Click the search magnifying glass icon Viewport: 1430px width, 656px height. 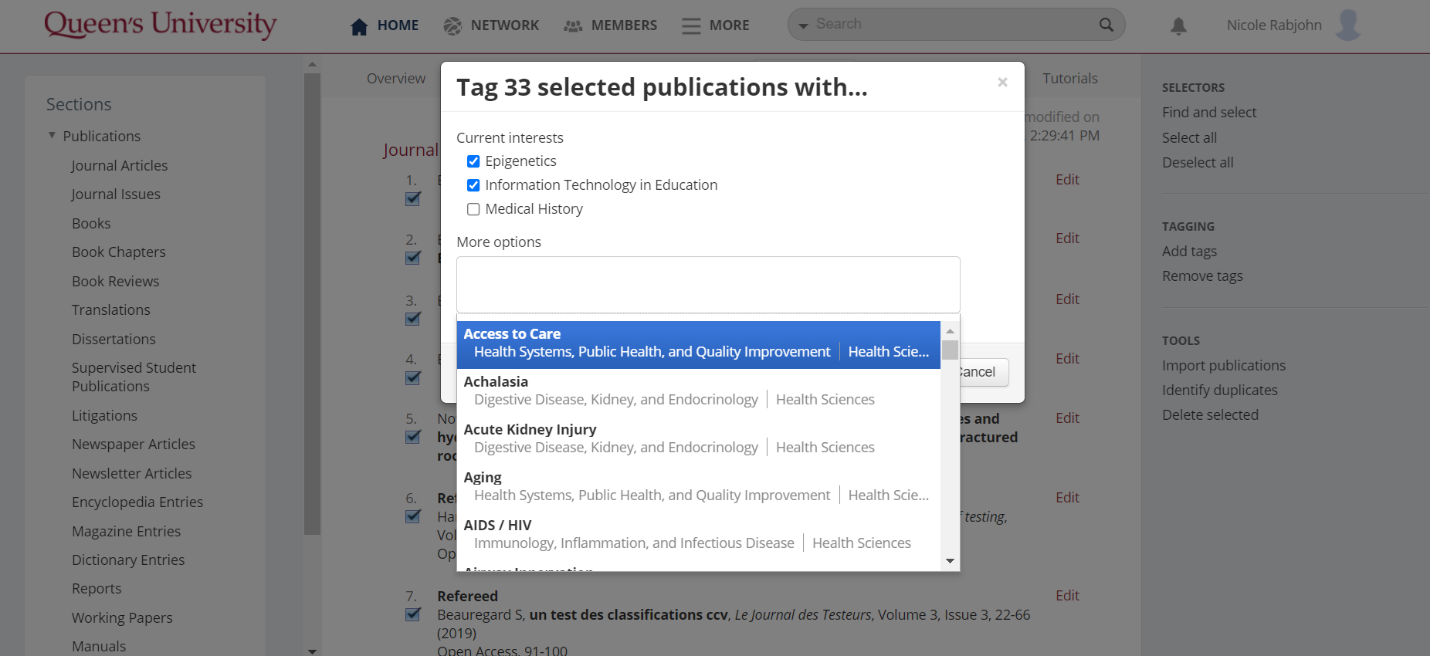click(x=1106, y=25)
